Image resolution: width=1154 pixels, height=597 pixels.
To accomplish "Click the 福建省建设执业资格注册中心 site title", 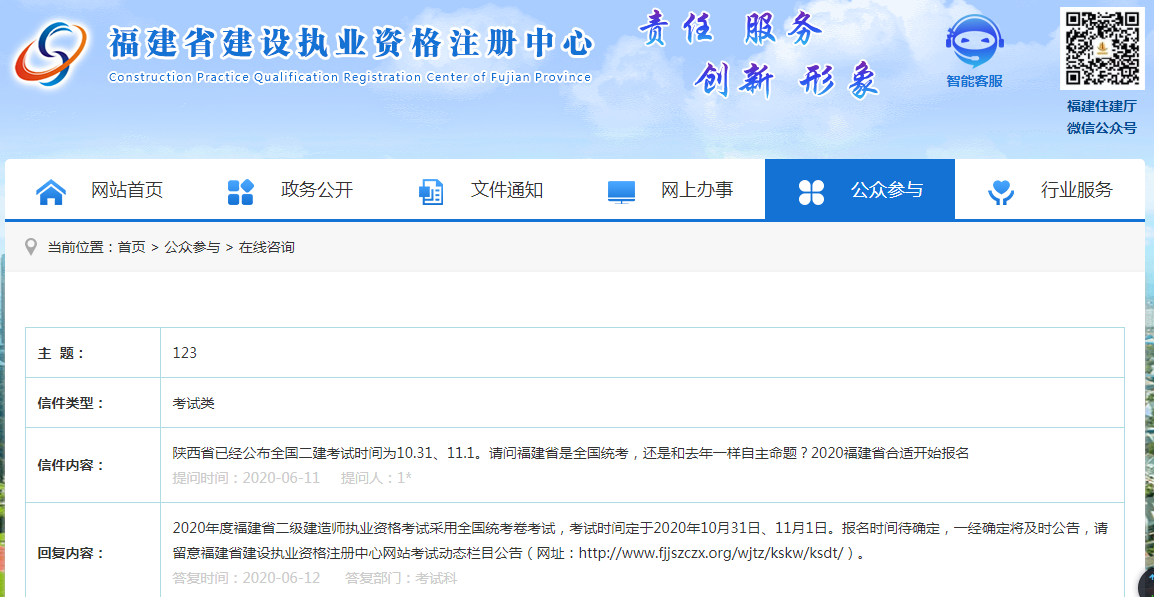I will pyautogui.click(x=350, y=43).
